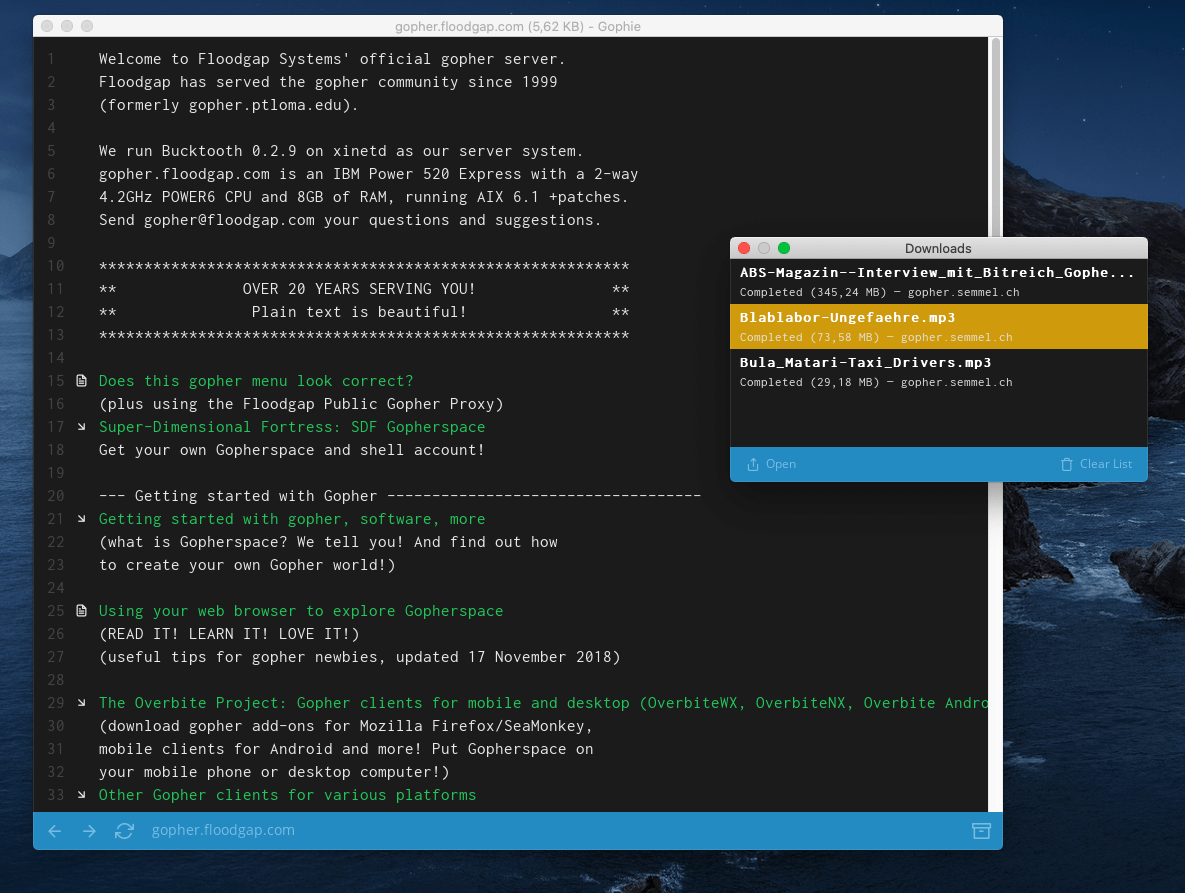Click directory arrow icon beside 'Getting started with gopher'
This screenshot has width=1185, height=893.
[82, 519]
